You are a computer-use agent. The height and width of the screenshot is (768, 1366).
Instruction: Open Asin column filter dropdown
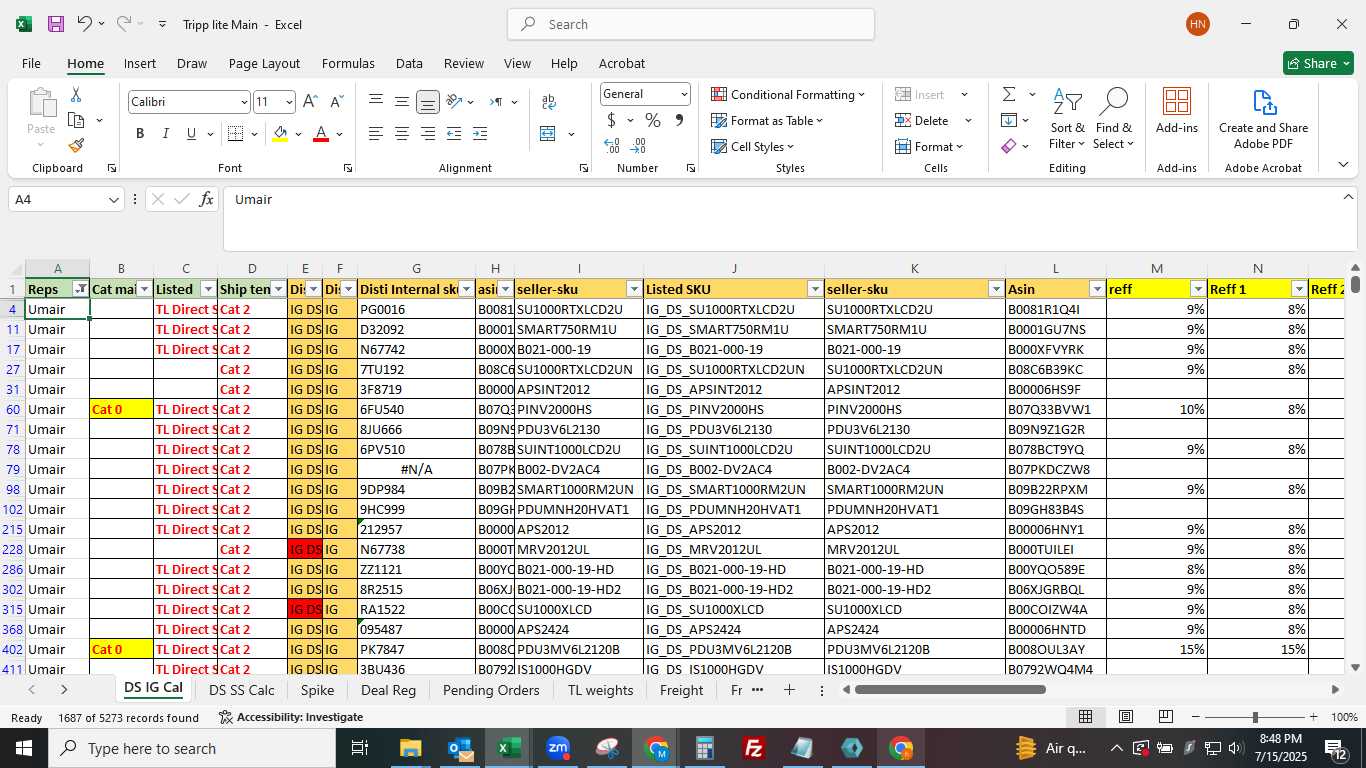coord(1097,289)
